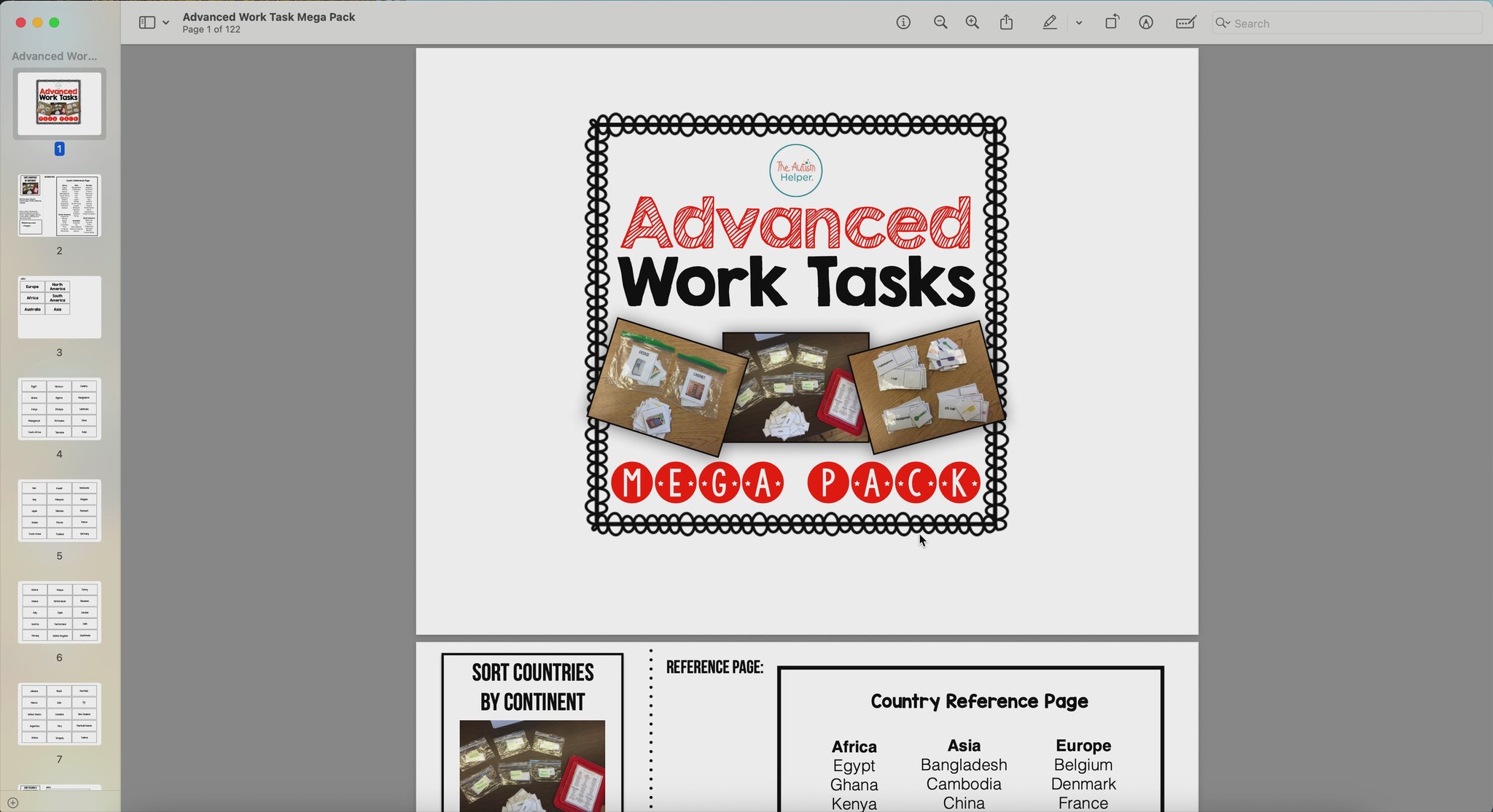
Task: Select page 3 continents thumbnail
Action: pyautogui.click(x=60, y=307)
